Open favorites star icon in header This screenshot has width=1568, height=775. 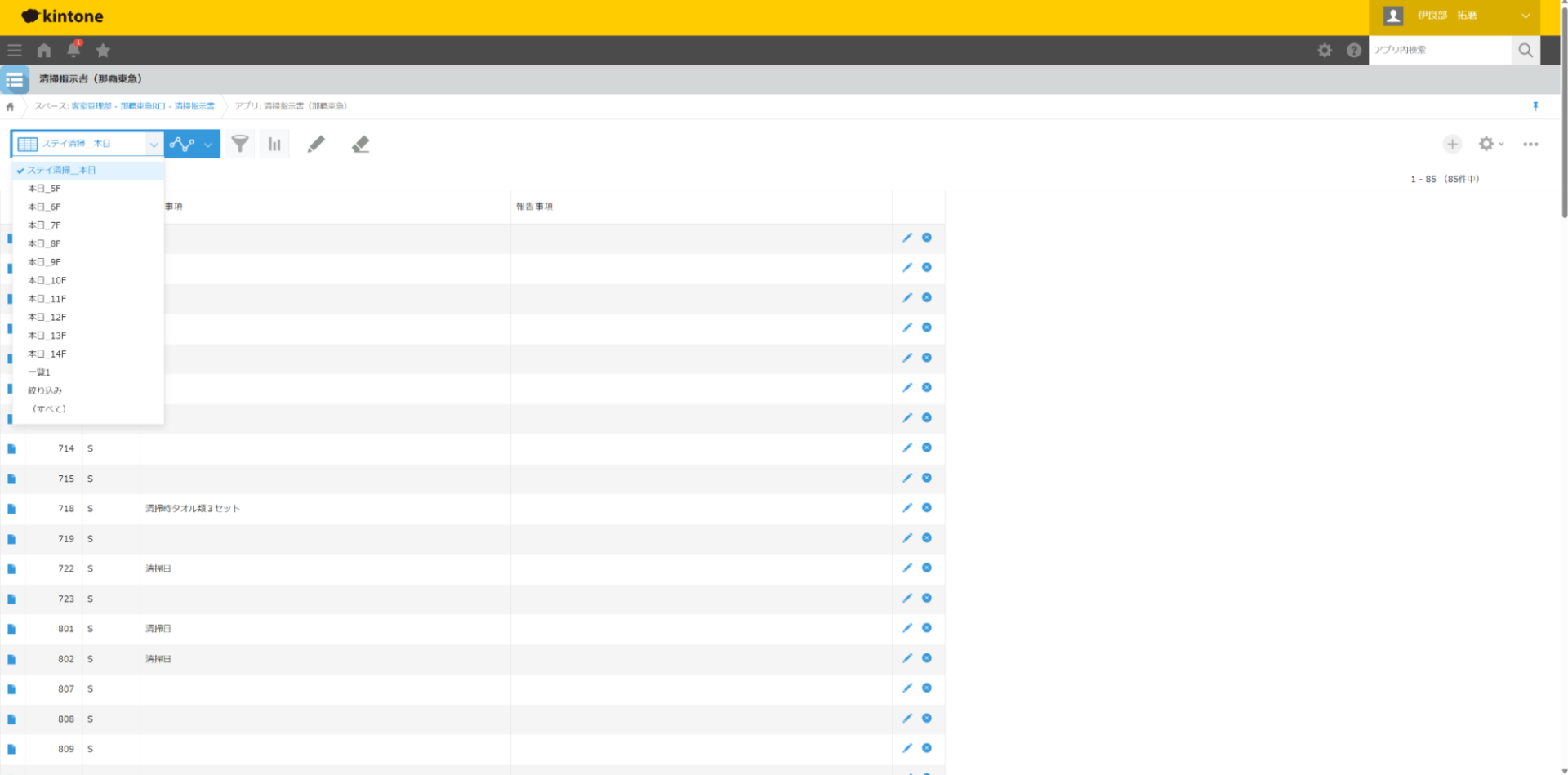pyautogui.click(x=103, y=51)
